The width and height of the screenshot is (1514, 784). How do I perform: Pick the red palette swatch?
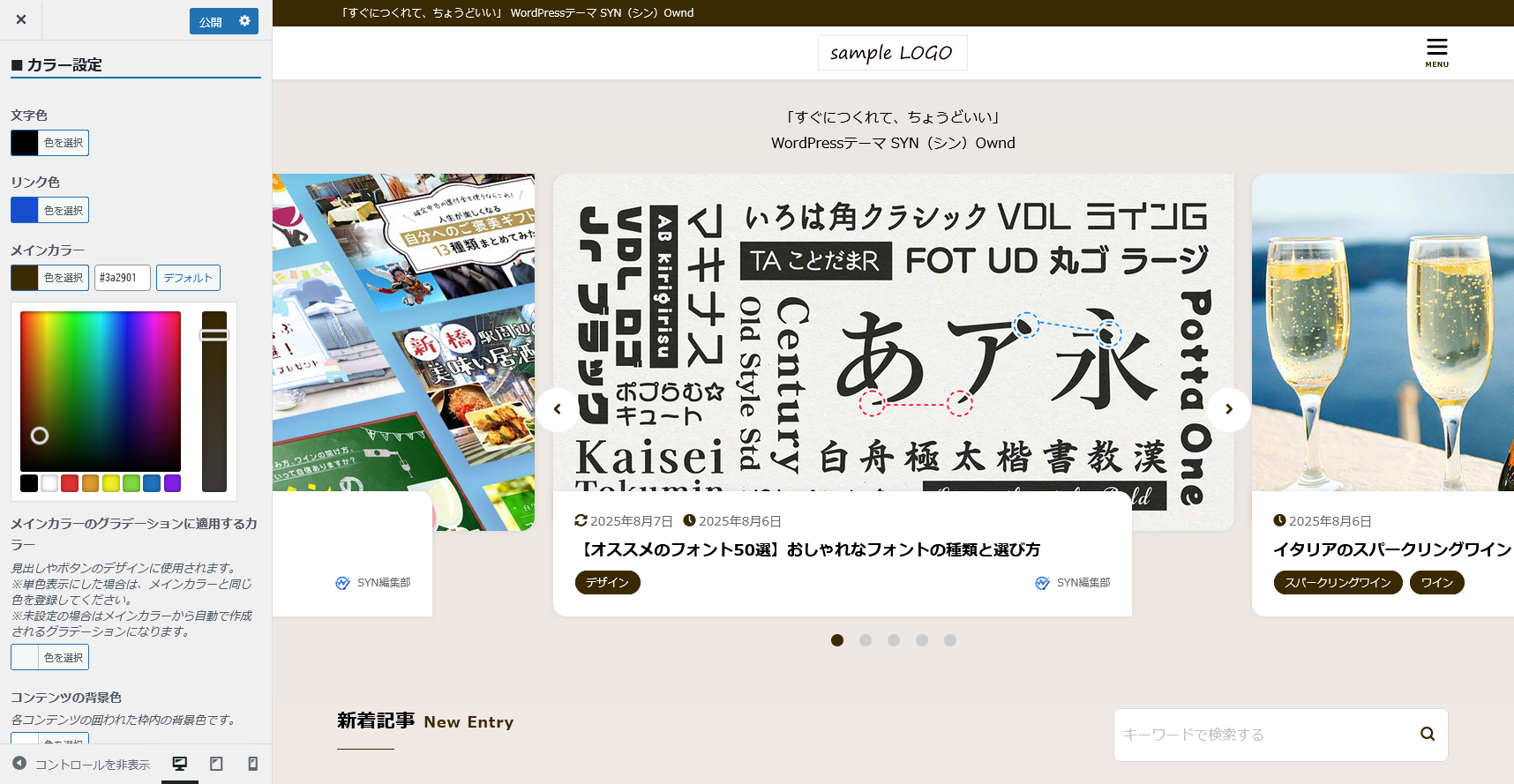tap(70, 482)
